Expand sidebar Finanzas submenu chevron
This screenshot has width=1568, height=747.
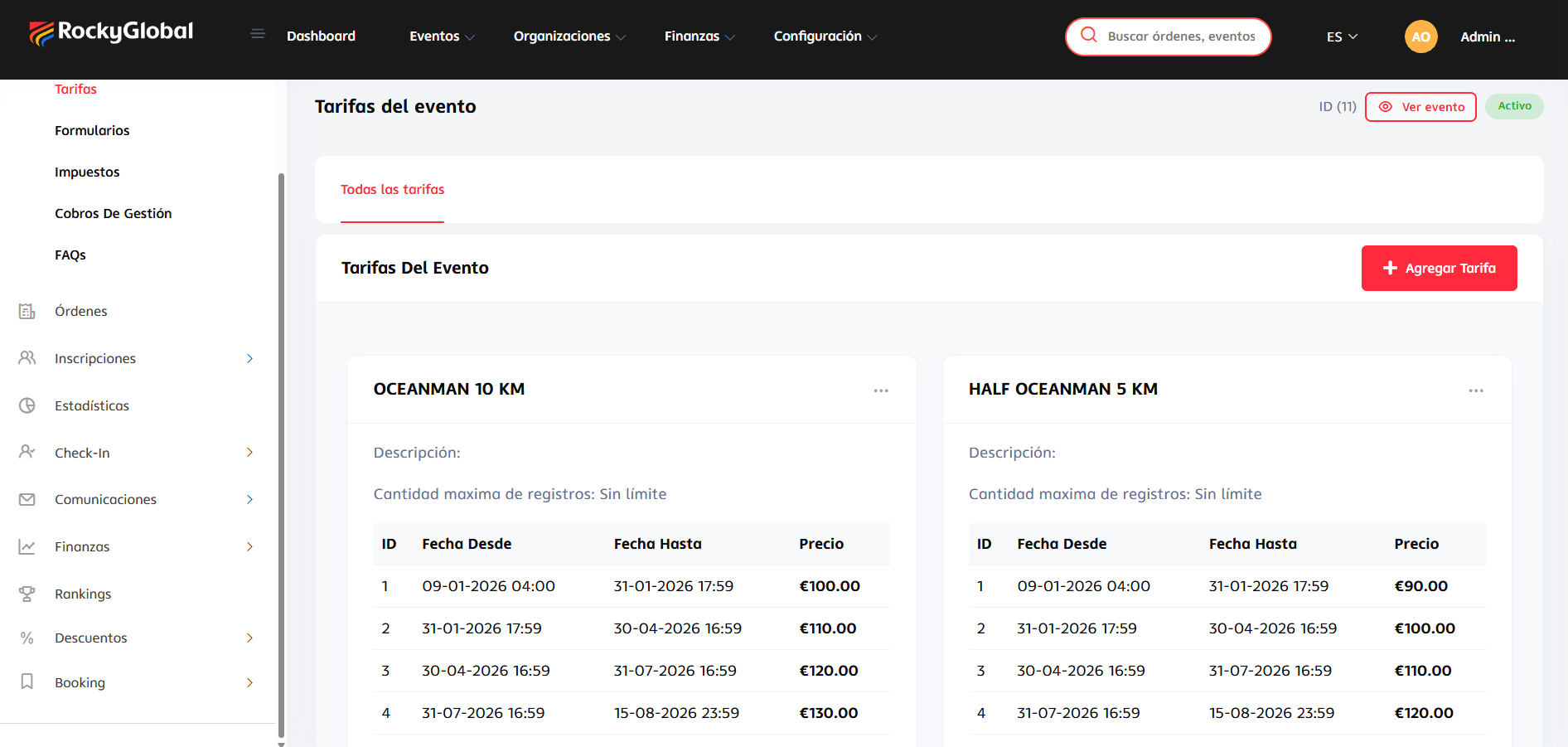click(249, 546)
